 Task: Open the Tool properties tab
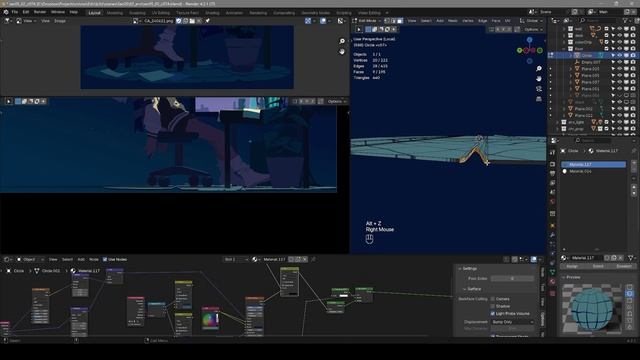tap(552, 152)
